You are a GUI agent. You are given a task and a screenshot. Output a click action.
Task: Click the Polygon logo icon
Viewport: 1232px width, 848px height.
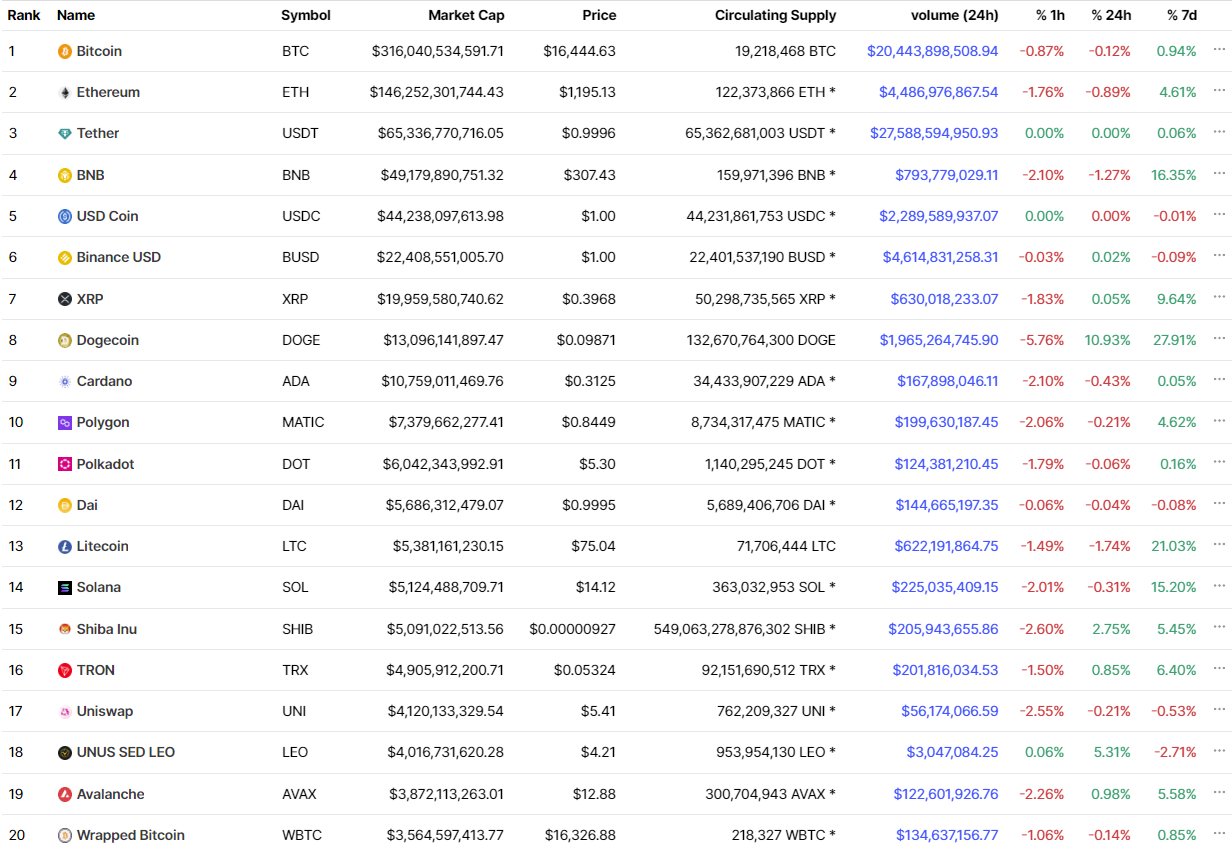(x=65, y=422)
